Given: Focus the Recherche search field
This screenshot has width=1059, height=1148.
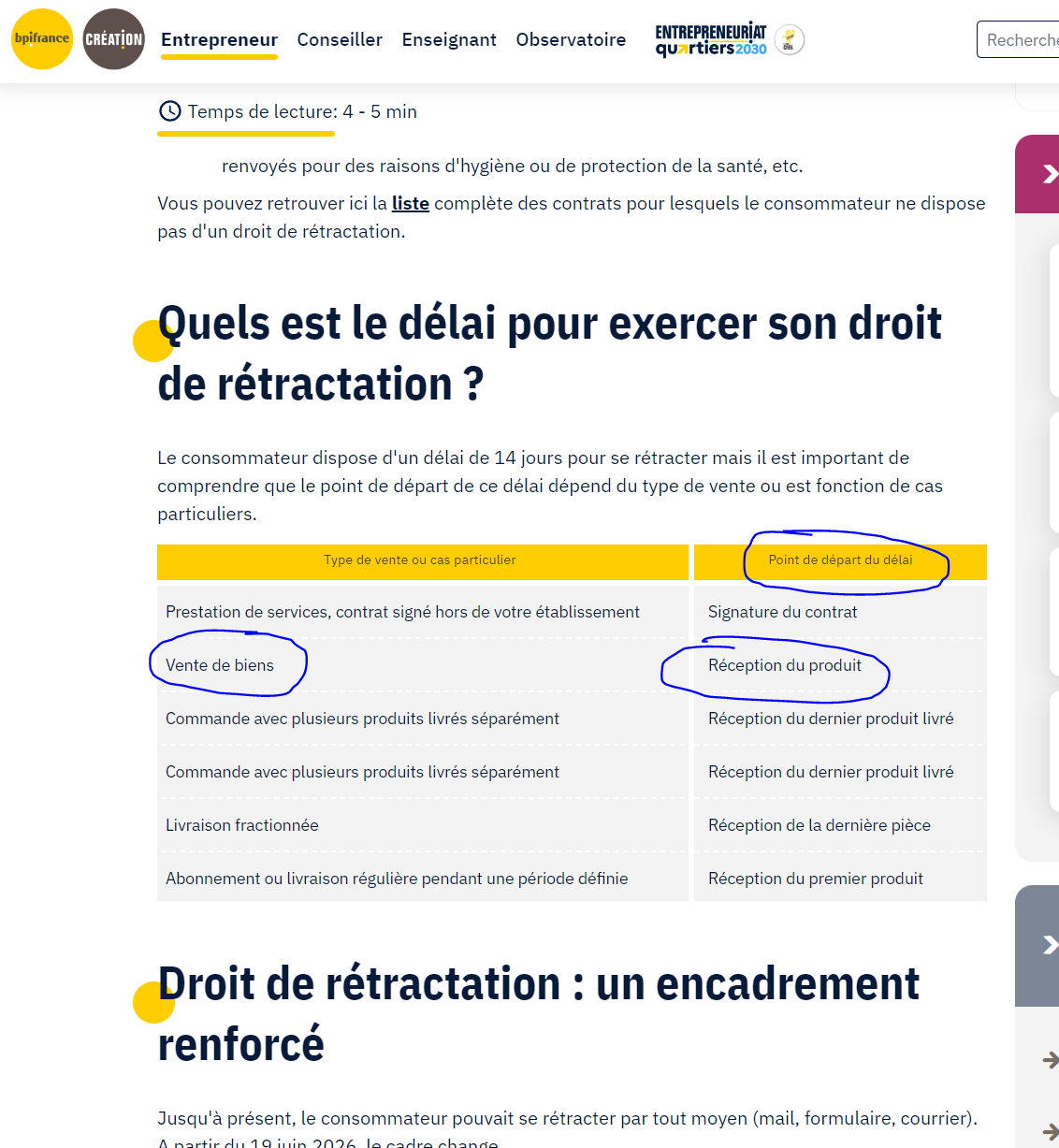Looking at the screenshot, I should pyautogui.click(x=1018, y=39).
